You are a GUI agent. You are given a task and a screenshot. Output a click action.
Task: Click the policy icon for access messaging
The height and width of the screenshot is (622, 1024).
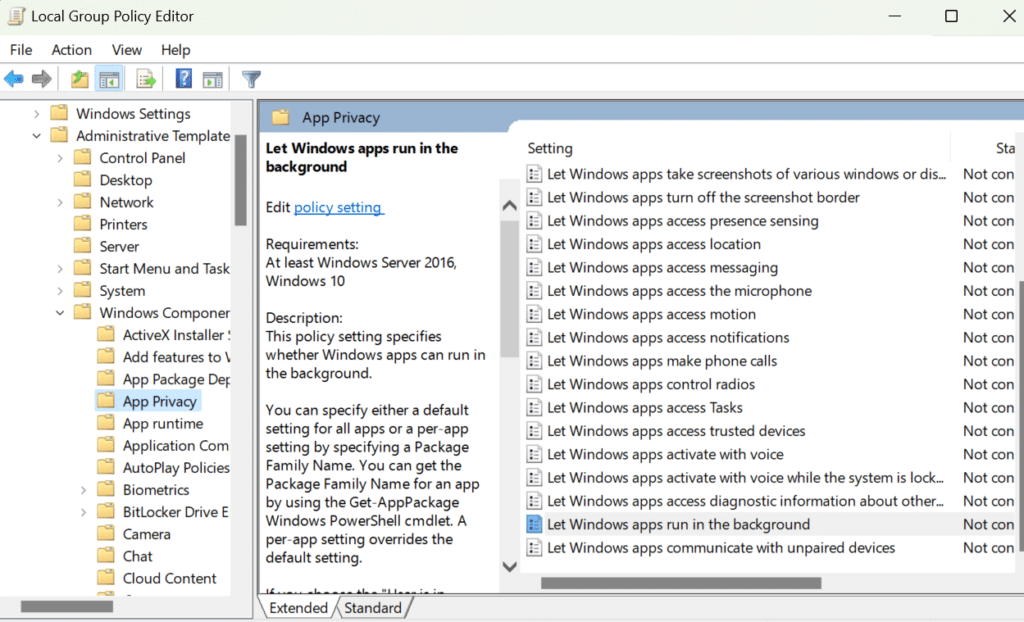pyautogui.click(x=534, y=268)
